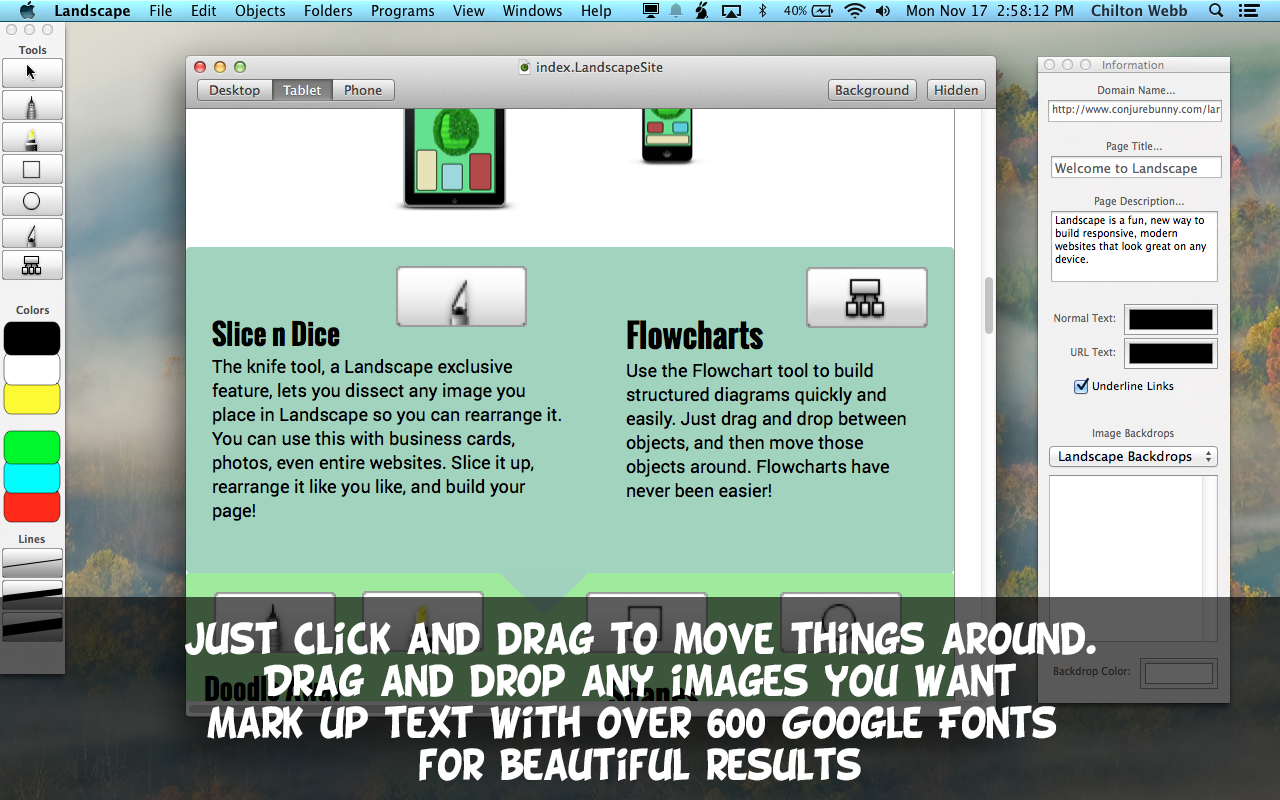Image resolution: width=1280 pixels, height=800 pixels.
Task: Click the Background button
Action: point(871,90)
